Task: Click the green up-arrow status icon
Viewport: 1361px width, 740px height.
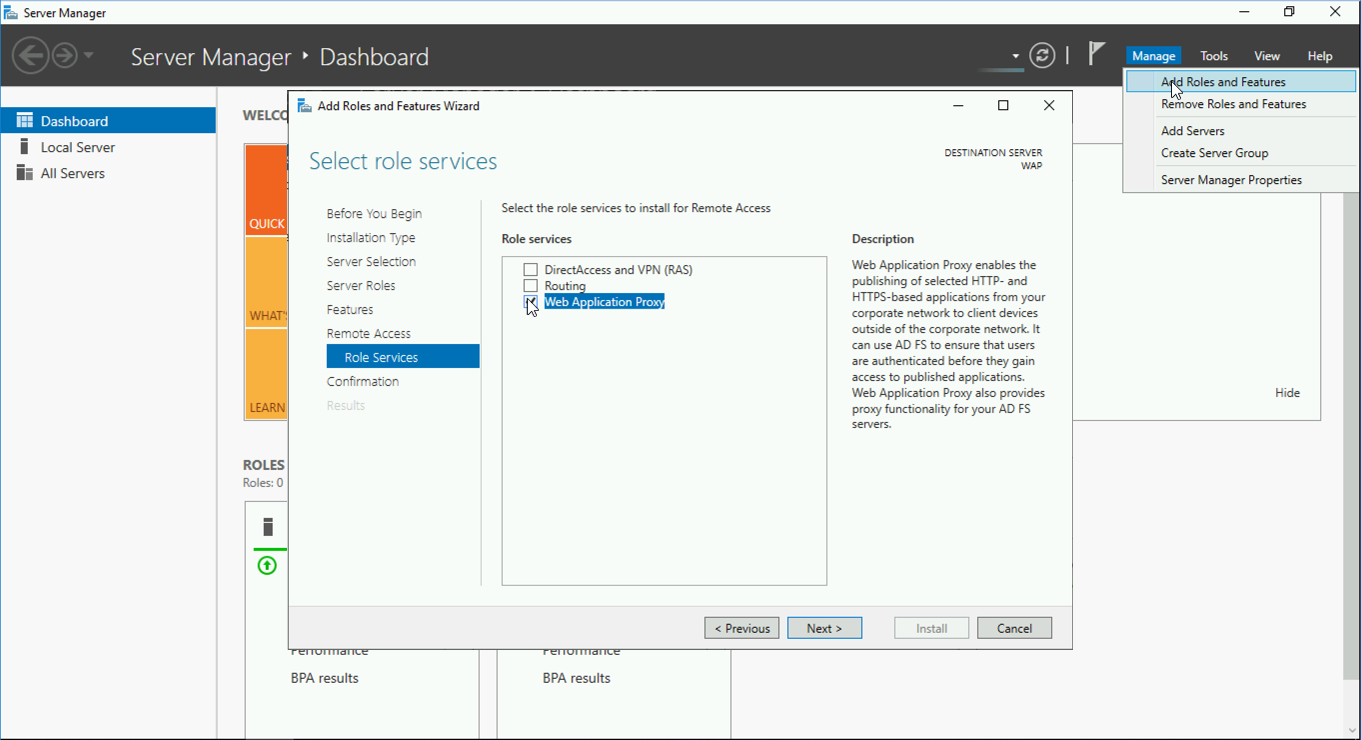Action: click(x=267, y=565)
